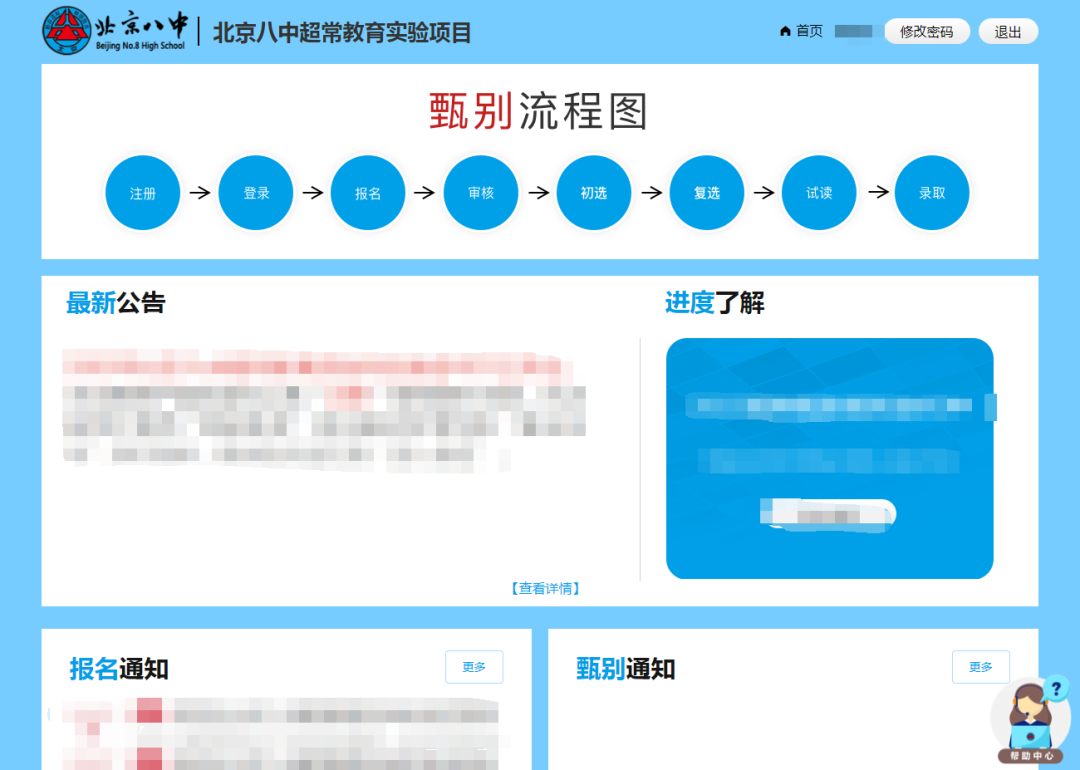
Task: Open 查看详情 announcement details link
Action: click(546, 588)
